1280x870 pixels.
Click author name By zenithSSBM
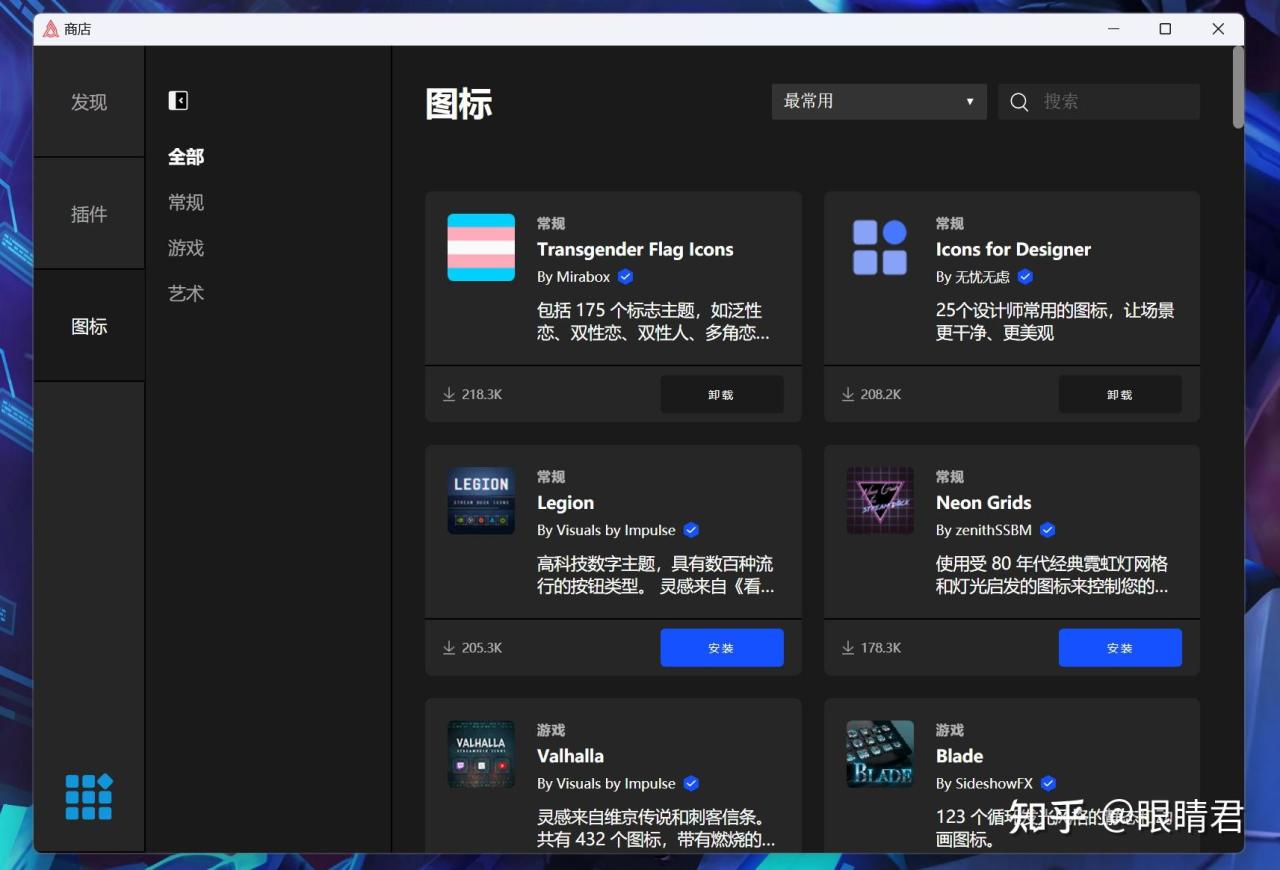pyautogui.click(x=984, y=530)
